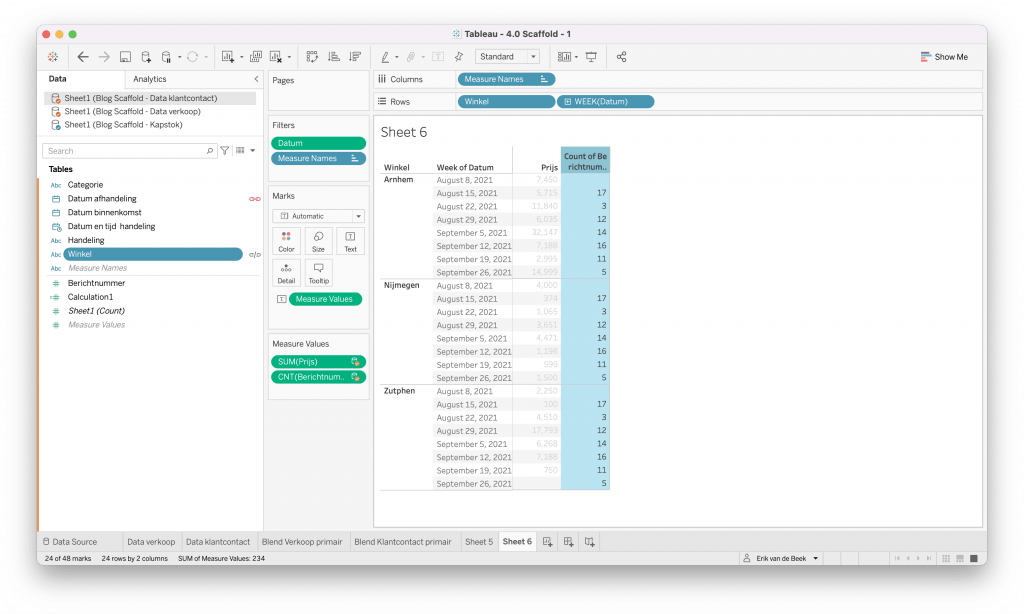Image resolution: width=1024 pixels, height=614 pixels.
Task: Click the Sort ascending toolbar icon
Action: pos(333,57)
